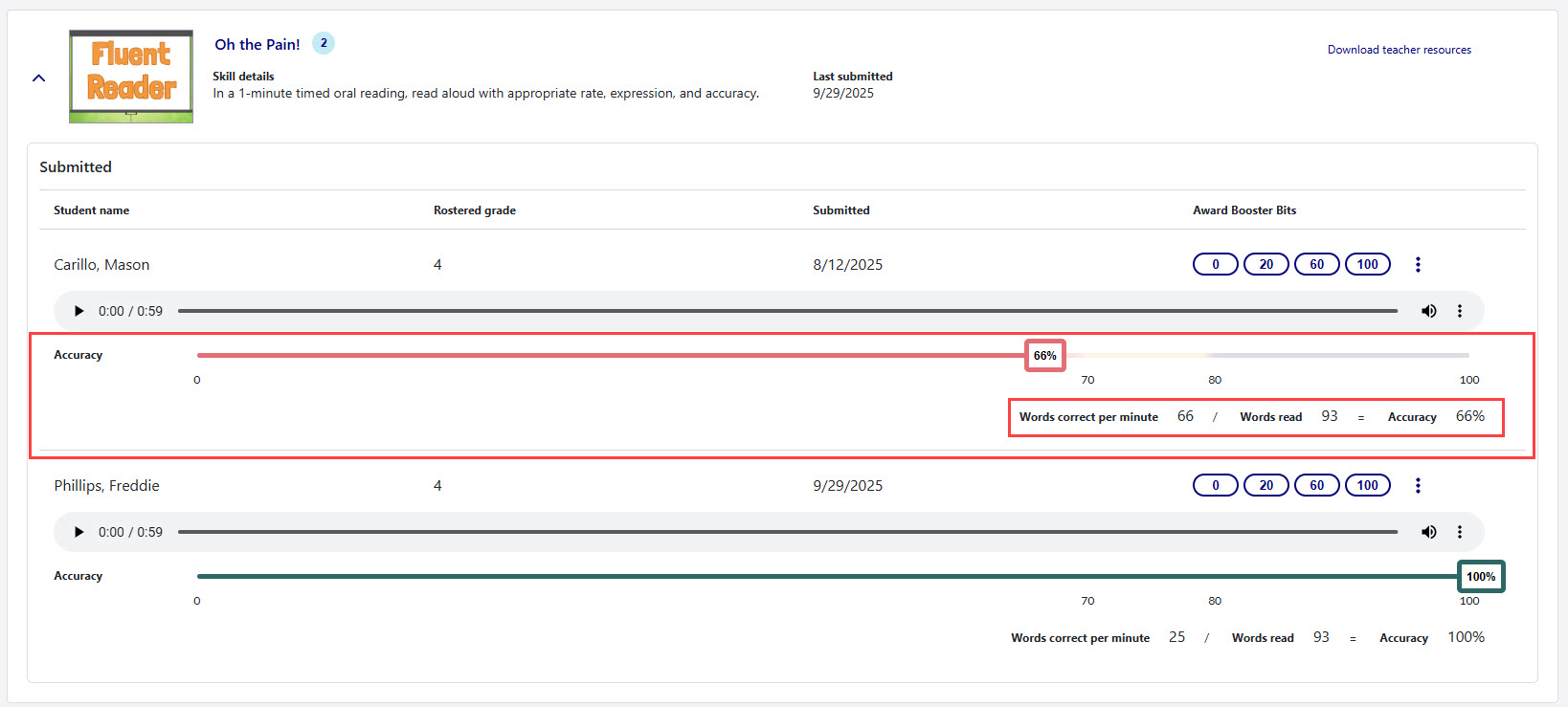Image resolution: width=1568 pixels, height=707 pixels.
Task: Click the submission count badge showing 2
Action: [324, 43]
